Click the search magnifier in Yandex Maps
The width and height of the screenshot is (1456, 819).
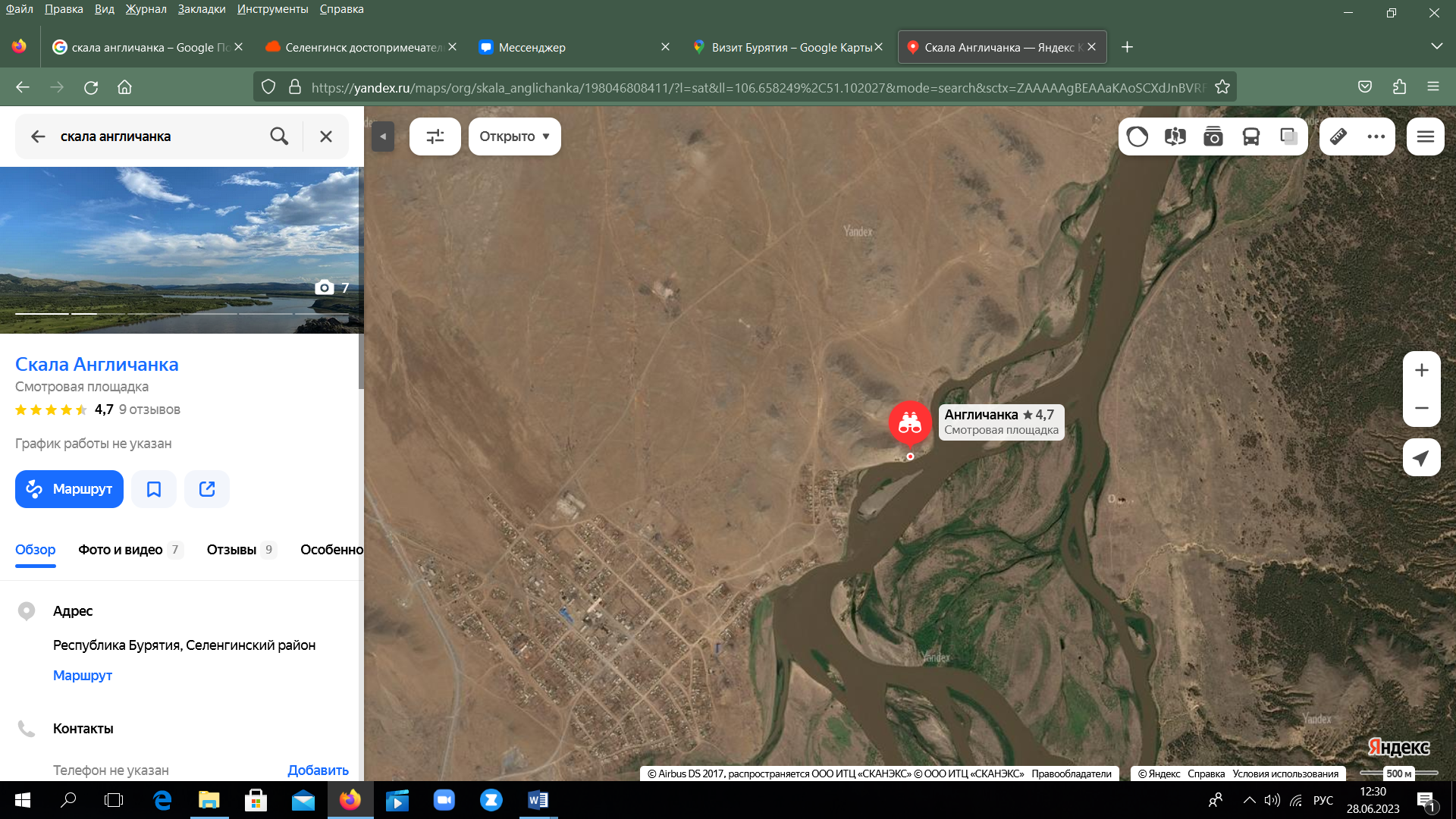279,136
